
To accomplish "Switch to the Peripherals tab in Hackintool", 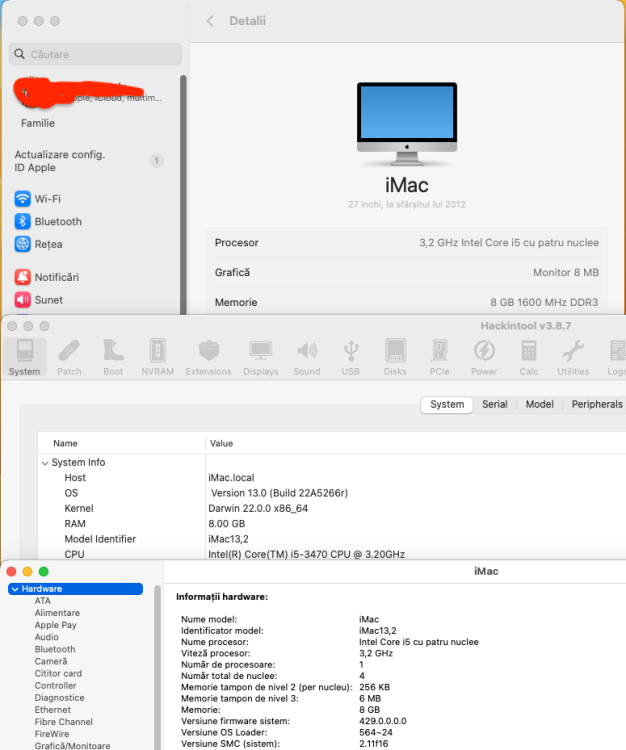I will pyautogui.click(x=597, y=404).
